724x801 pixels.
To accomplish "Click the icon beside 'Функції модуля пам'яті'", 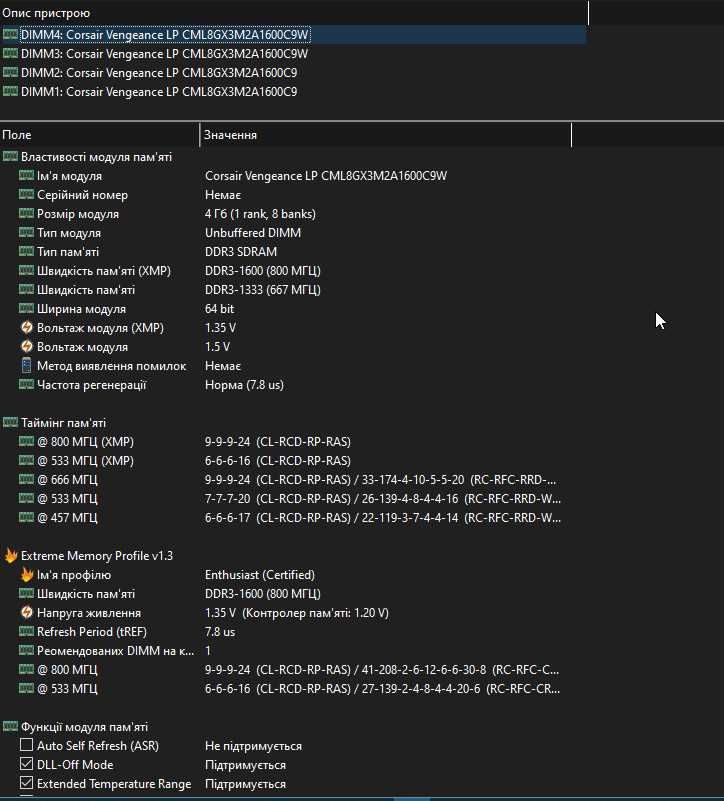I will (10, 726).
